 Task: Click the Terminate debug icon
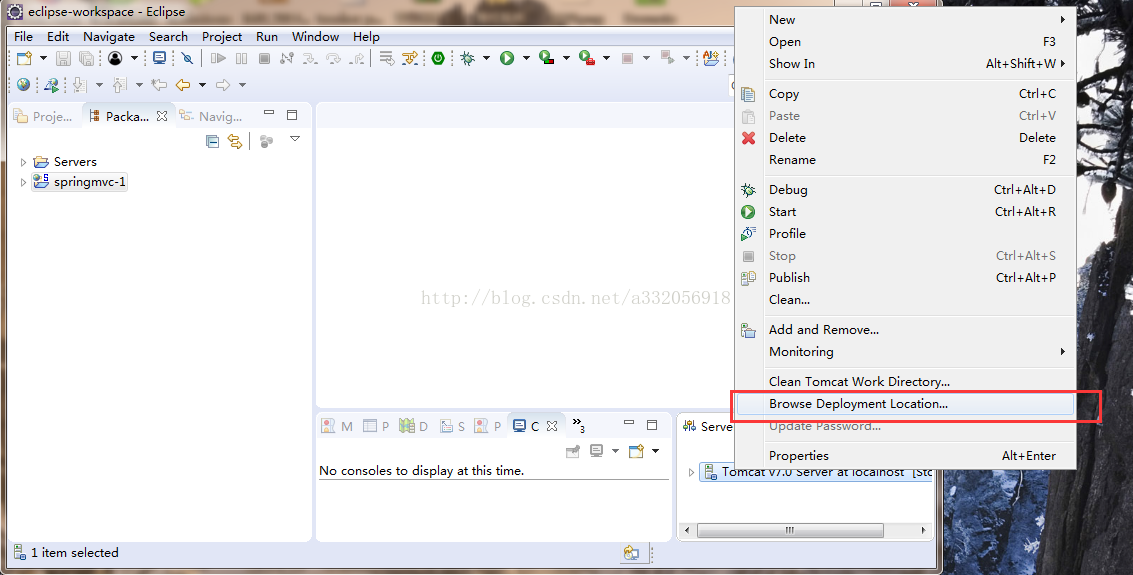pos(264,59)
